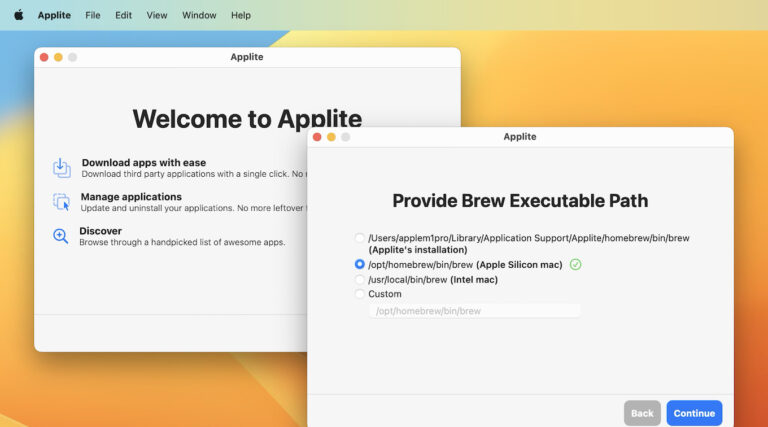Open the View menu
This screenshot has width=768, height=427.
click(x=157, y=15)
